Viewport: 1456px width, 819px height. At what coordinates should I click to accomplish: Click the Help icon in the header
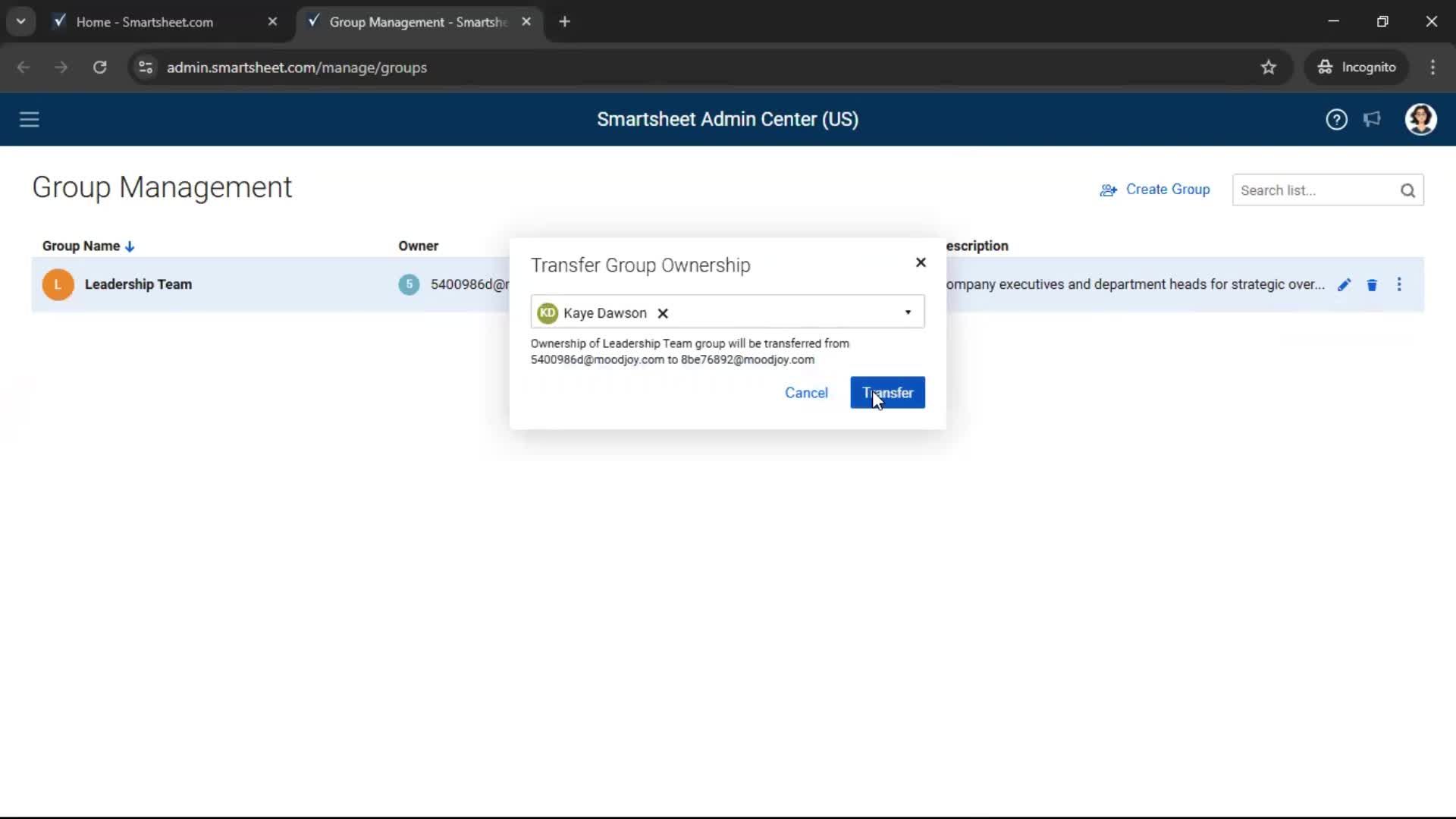tap(1336, 119)
